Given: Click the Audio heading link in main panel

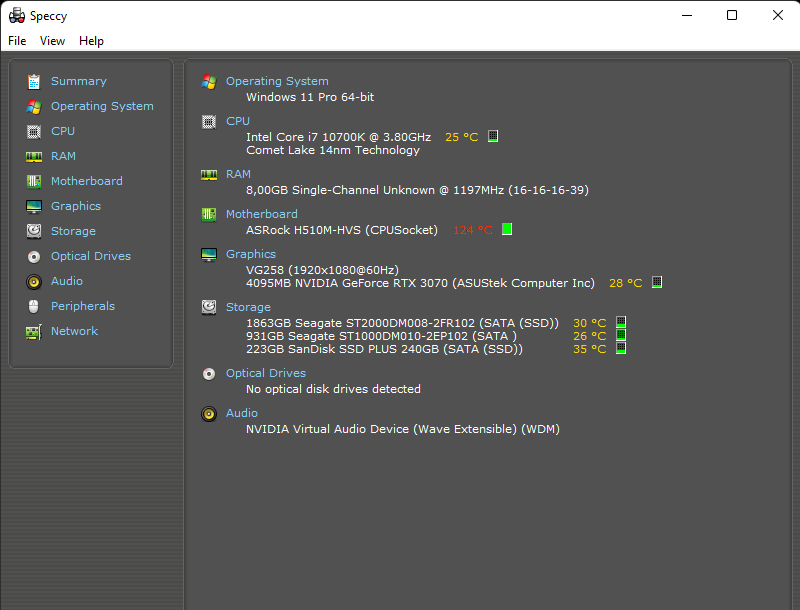Looking at the screenshot, I should coord(242,413).
